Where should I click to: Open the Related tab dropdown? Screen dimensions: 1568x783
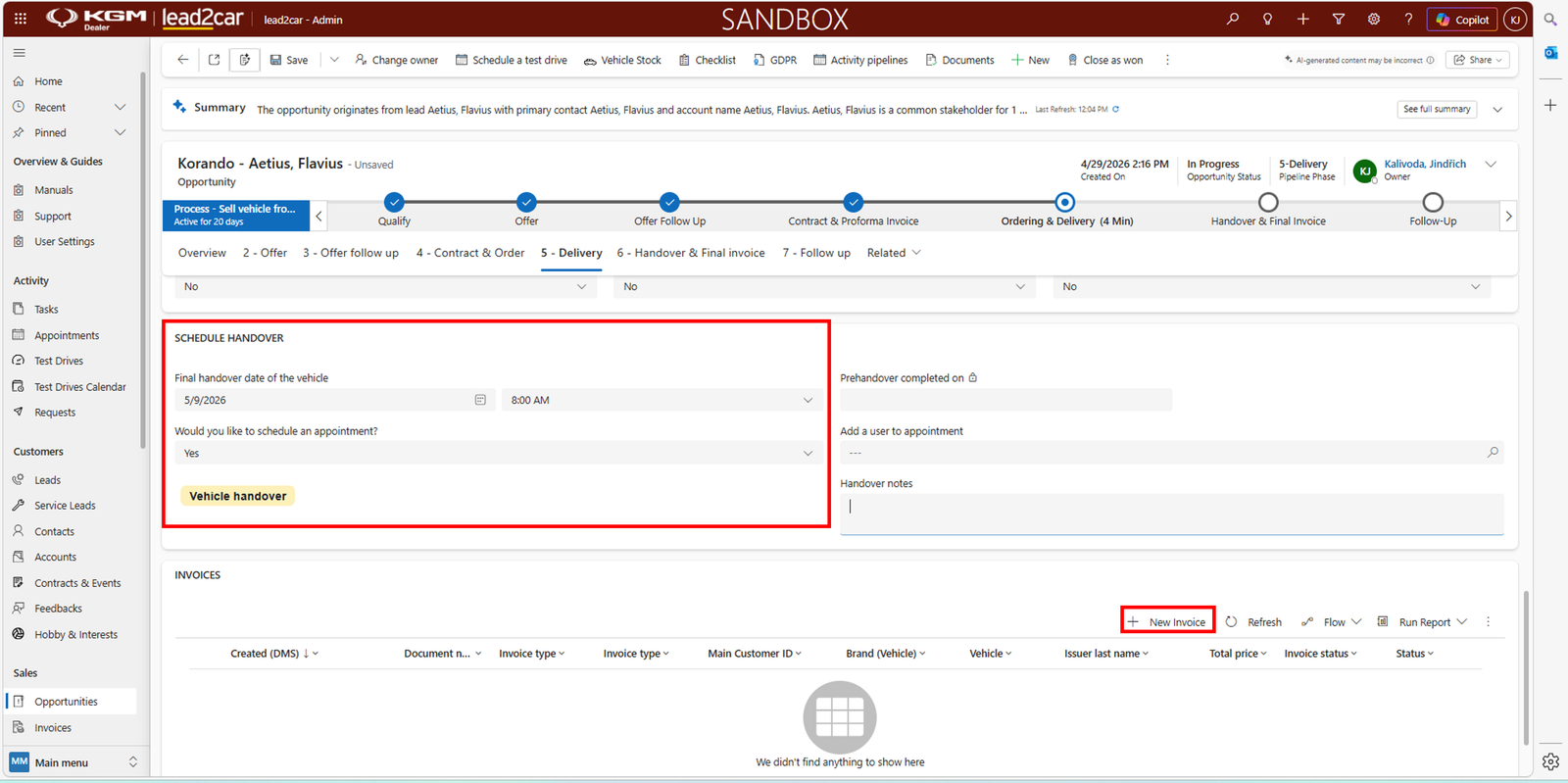coord(894,253)
